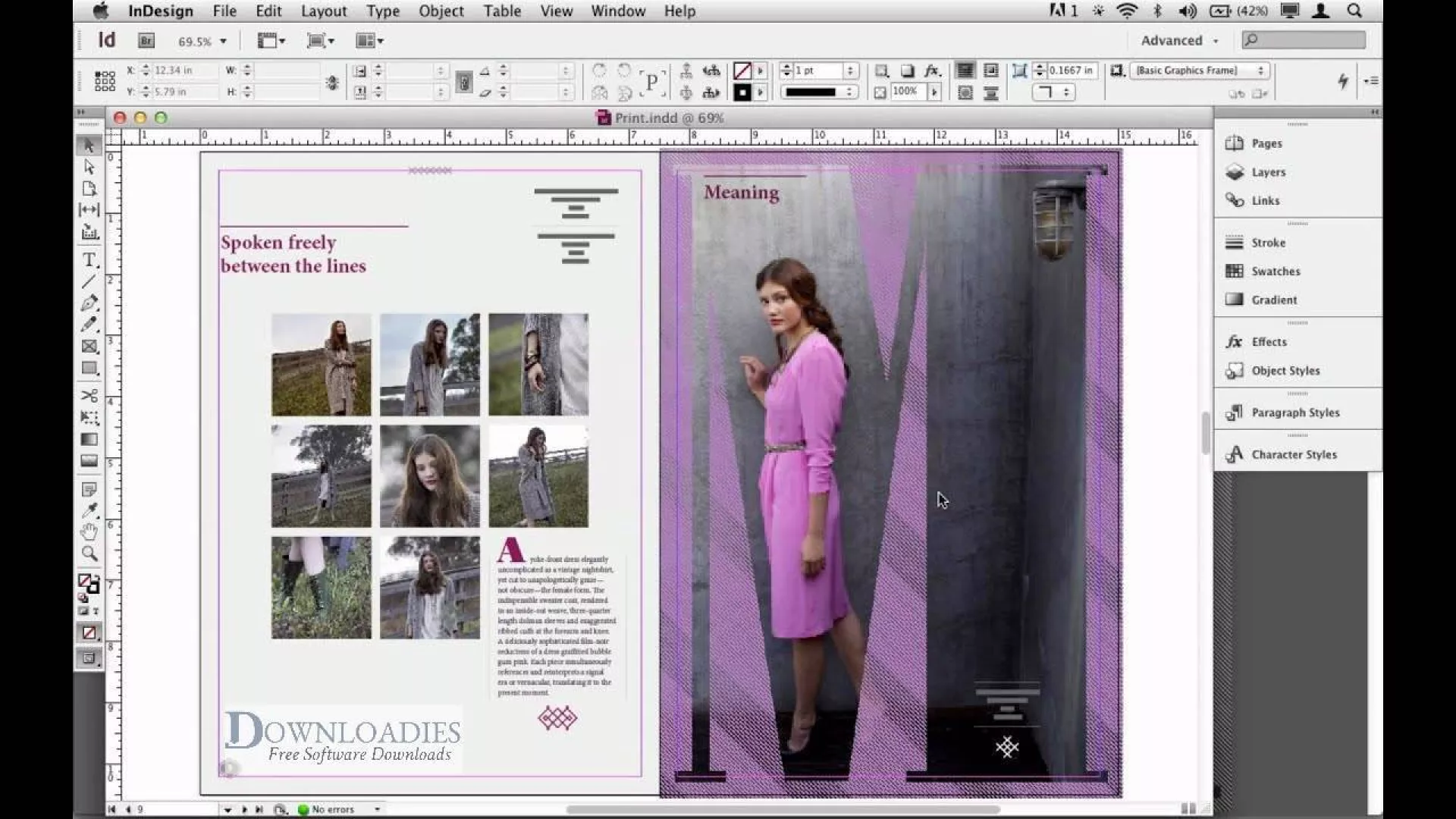Select the Hand tool
This screenshot has height=819, width=1456.
pyautogui.click(x=89, y=532)
